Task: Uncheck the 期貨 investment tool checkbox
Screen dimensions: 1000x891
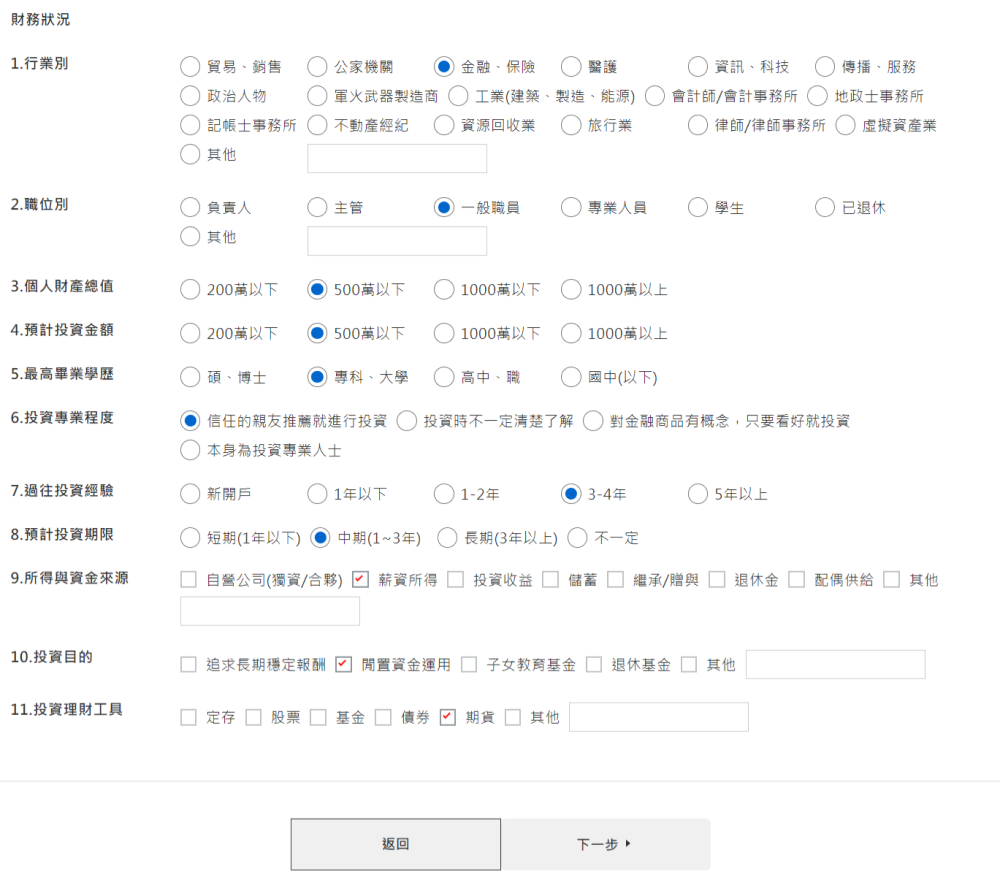Action: 448,717
